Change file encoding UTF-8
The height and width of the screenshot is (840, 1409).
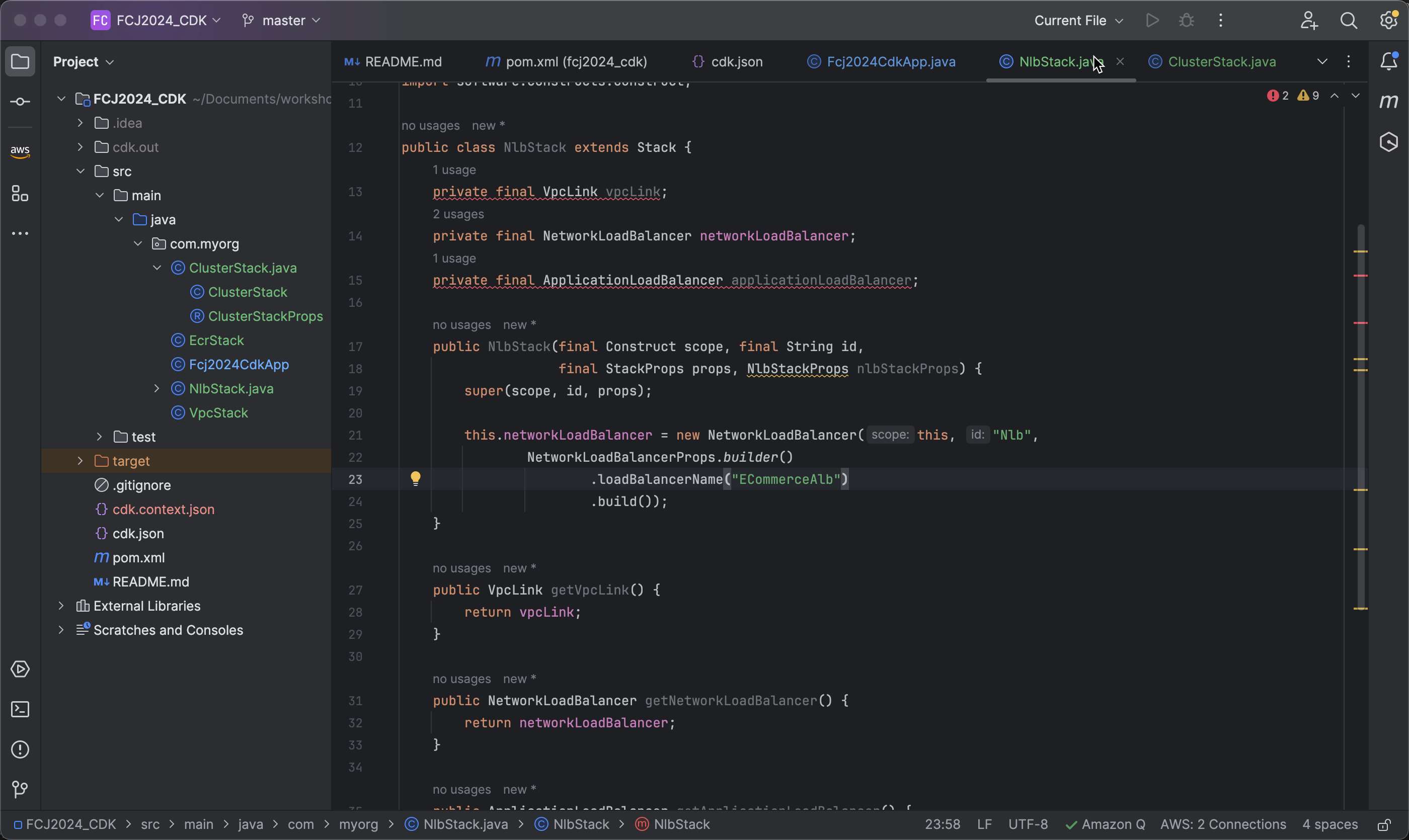point(1028,825)
